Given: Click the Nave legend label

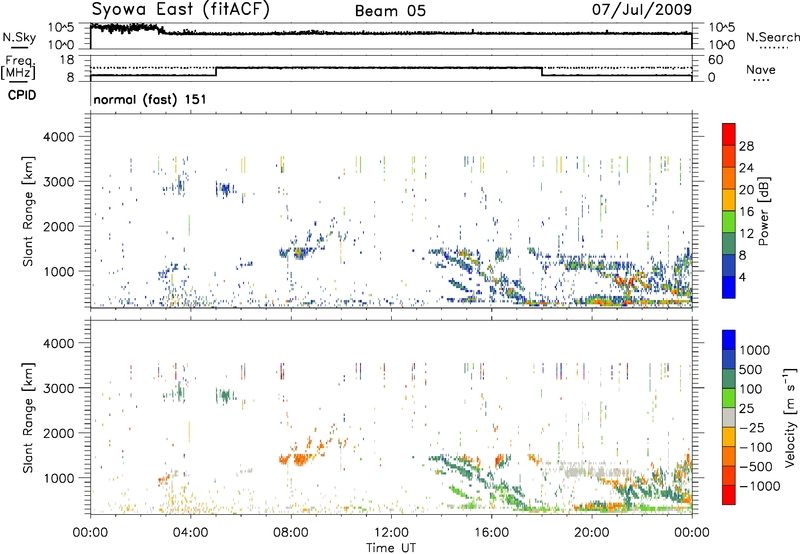Looking at the screenshot, I should pyautogui.click(x=761, y=69).
